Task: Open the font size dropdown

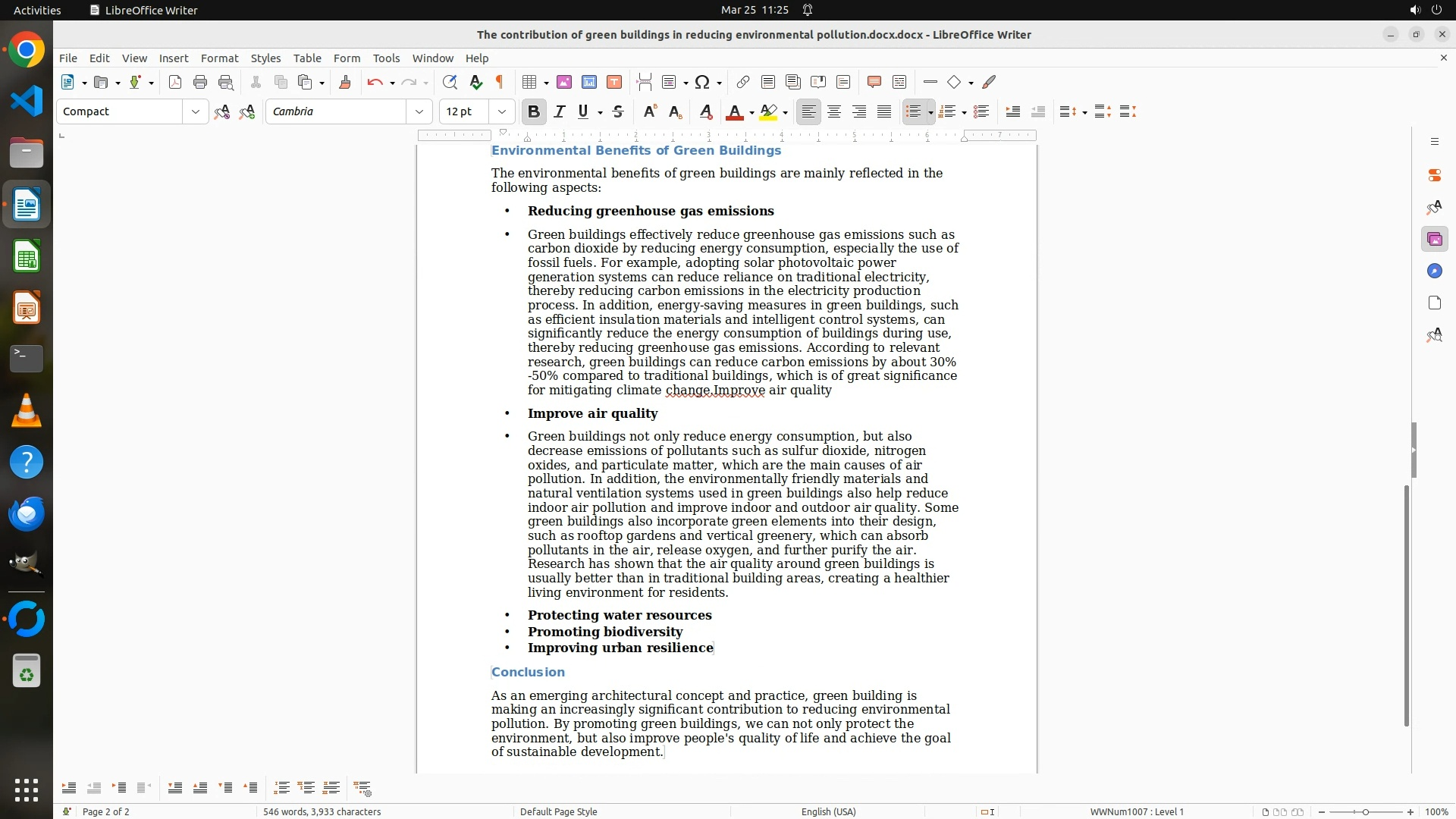Action: pyautogui.click(x=502, y=111)
